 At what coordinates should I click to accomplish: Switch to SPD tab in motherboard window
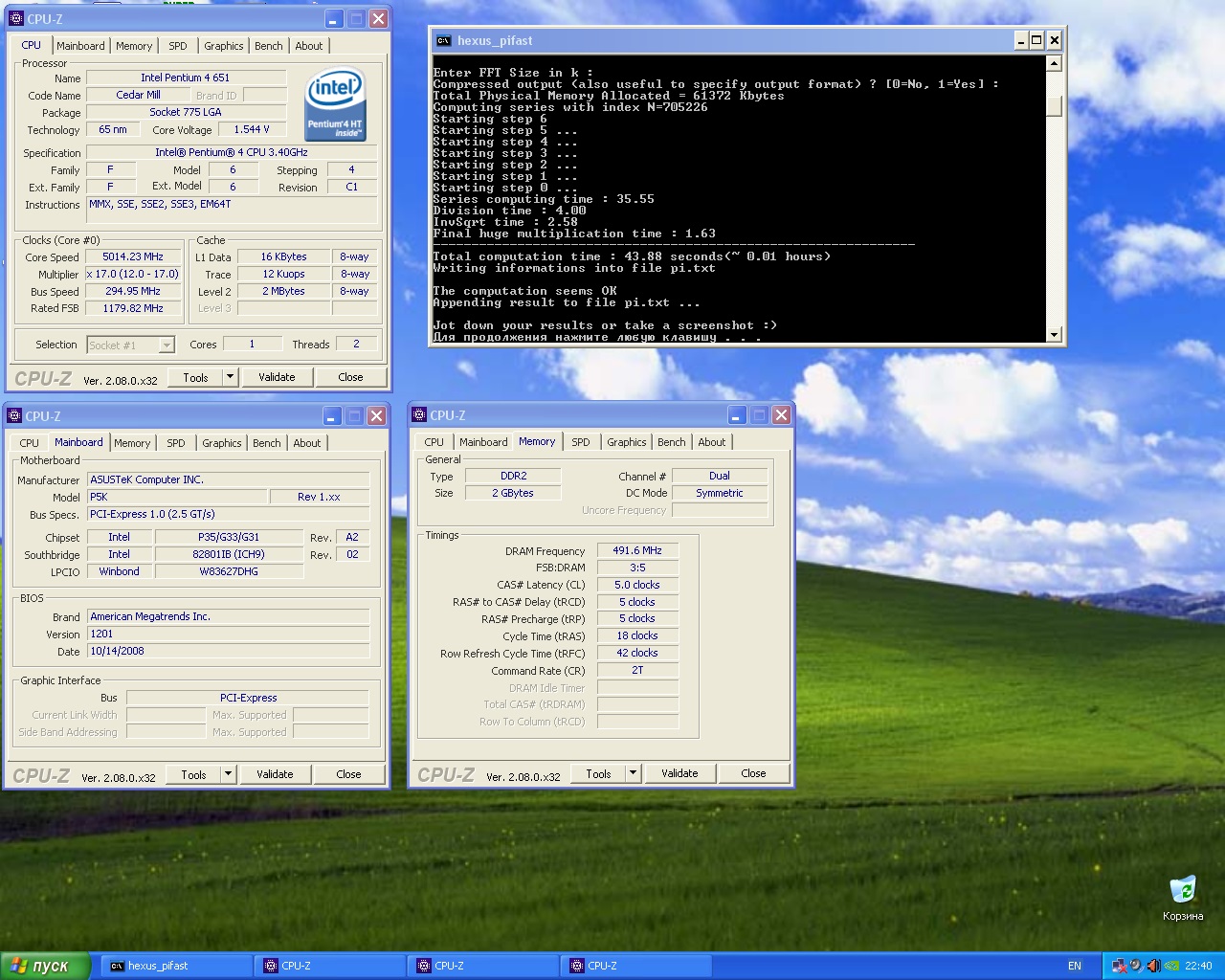coord(176,443)
